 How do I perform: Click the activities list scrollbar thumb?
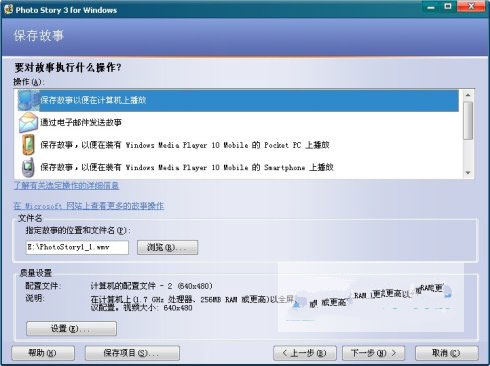[x=468, y=120]
